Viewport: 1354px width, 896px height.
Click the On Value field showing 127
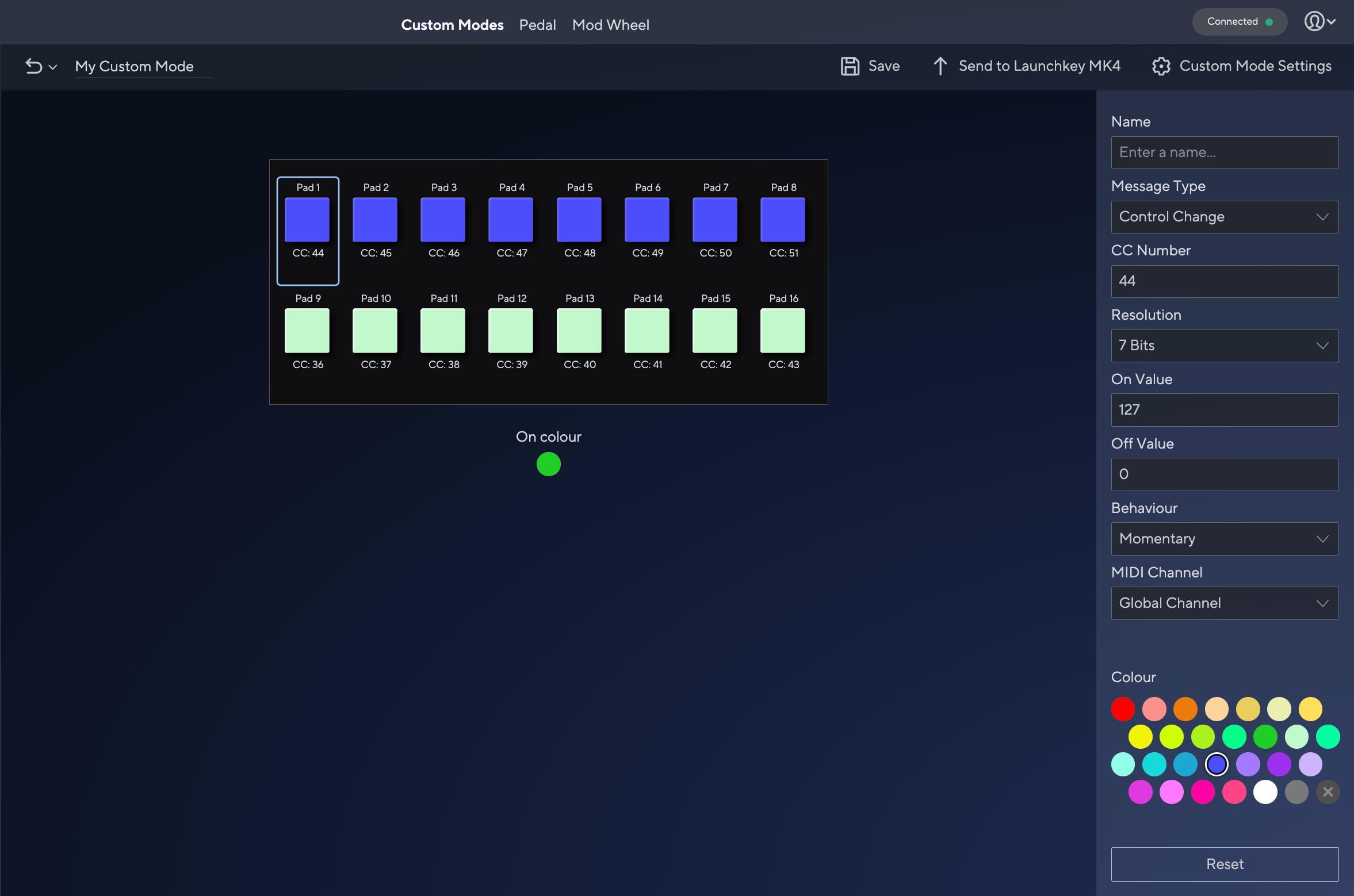1225,410
